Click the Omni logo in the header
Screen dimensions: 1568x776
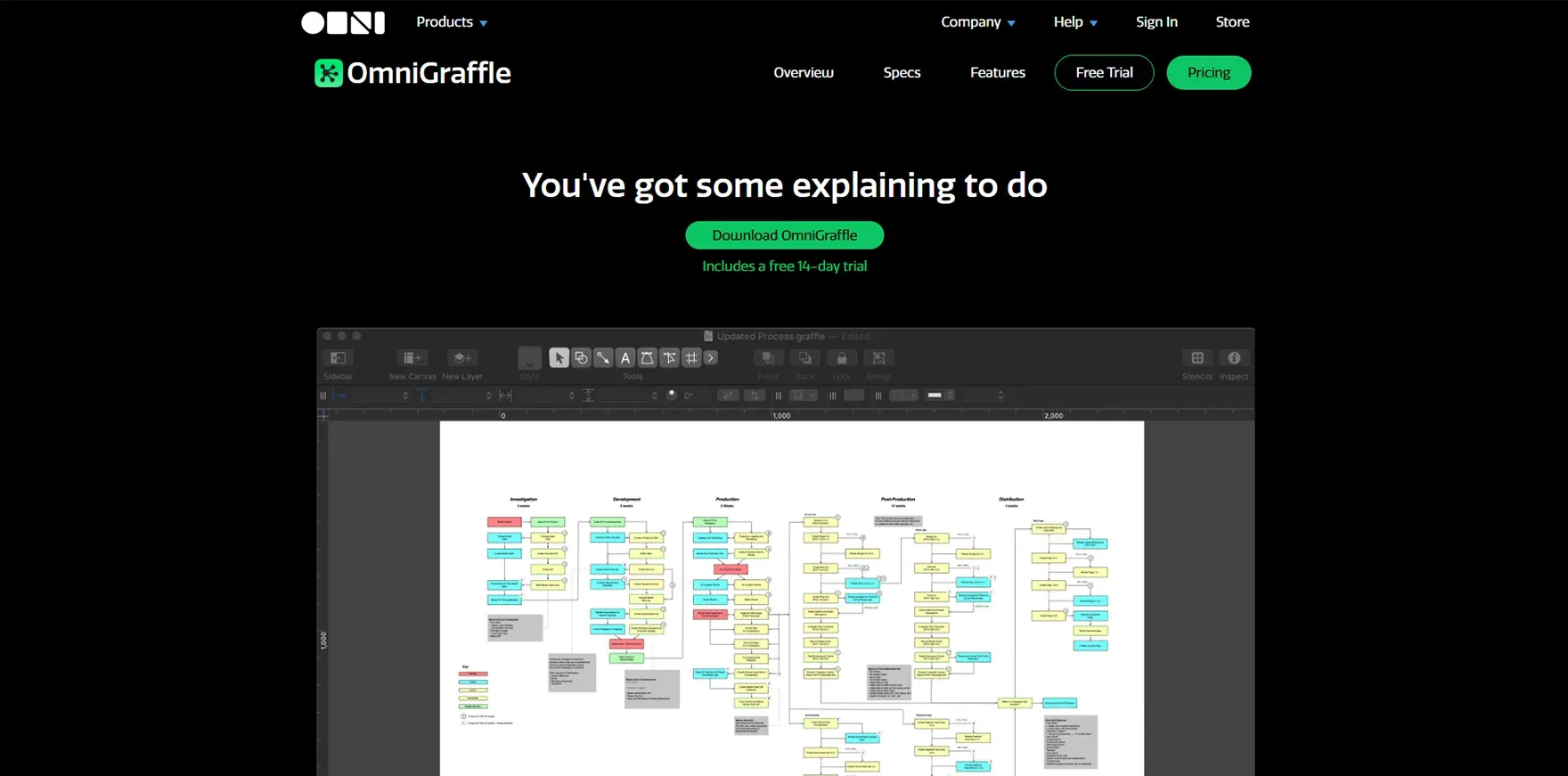343,22
